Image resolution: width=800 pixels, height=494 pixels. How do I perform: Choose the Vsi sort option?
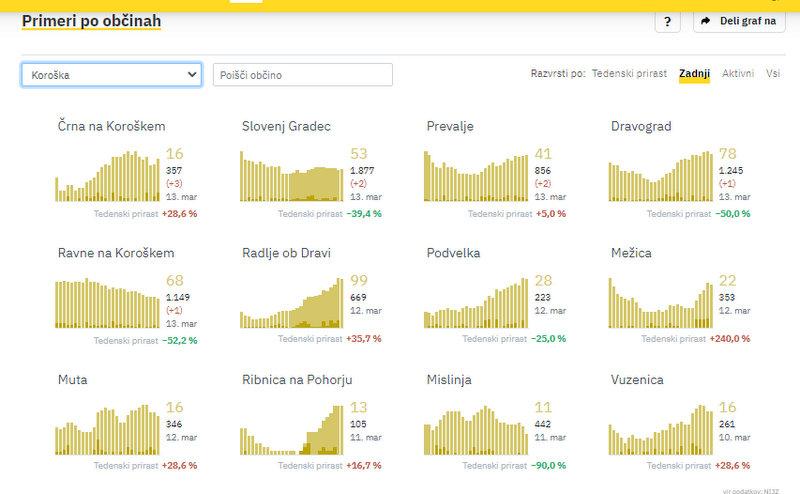tap(773, 74)
